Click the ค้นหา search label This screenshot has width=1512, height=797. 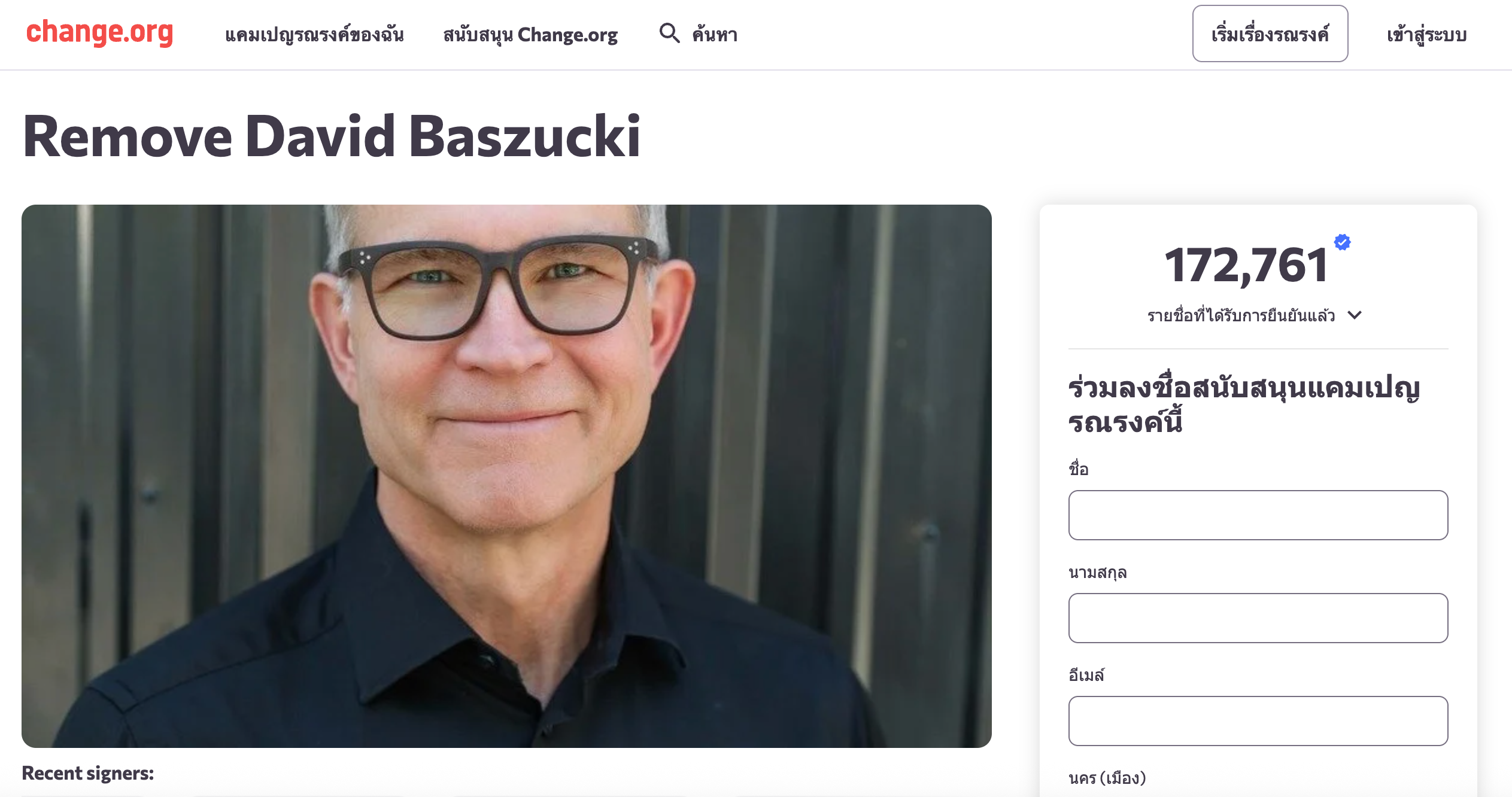[x=715, y=34]
